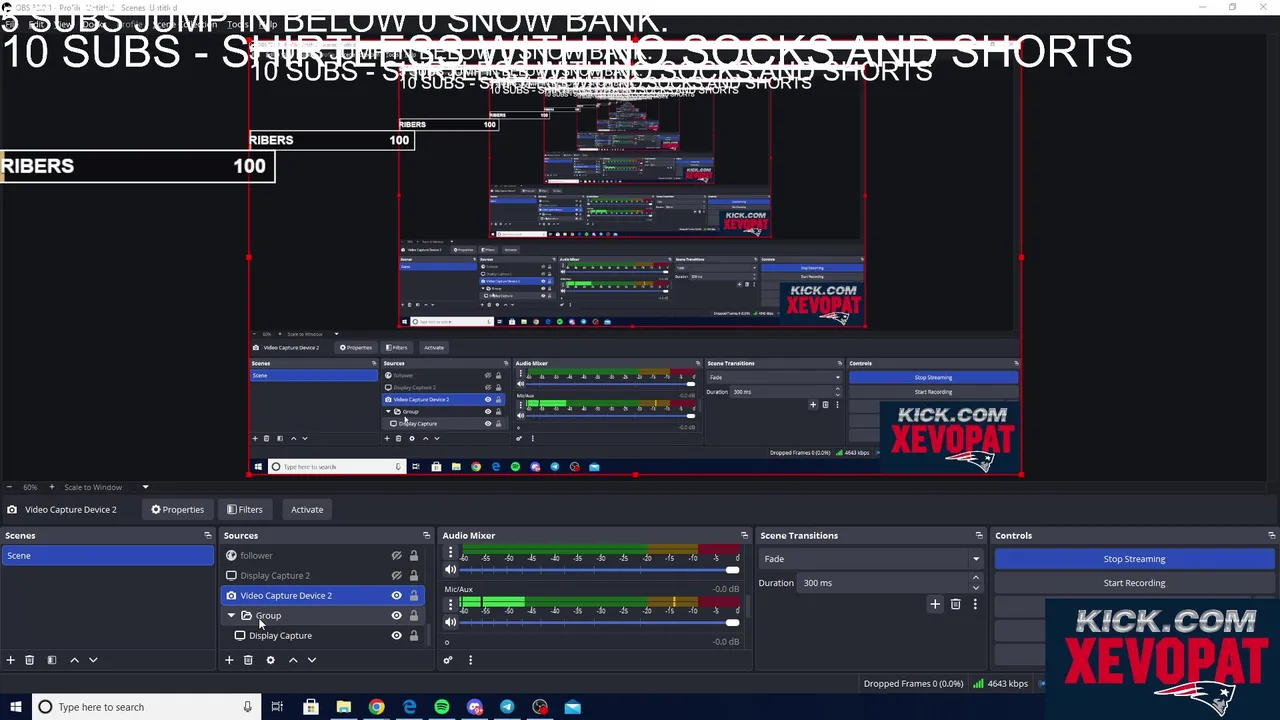The image size is (1280, 720).
Task: Unlock the Group source
Action: 413,616
